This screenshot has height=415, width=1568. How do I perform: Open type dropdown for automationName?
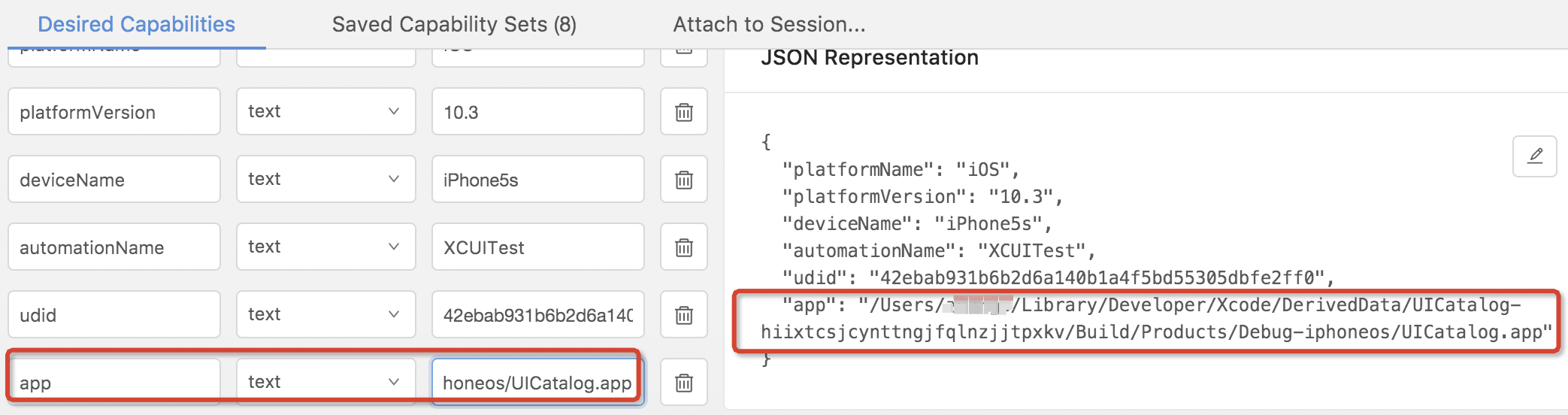[x=325, y=247]
